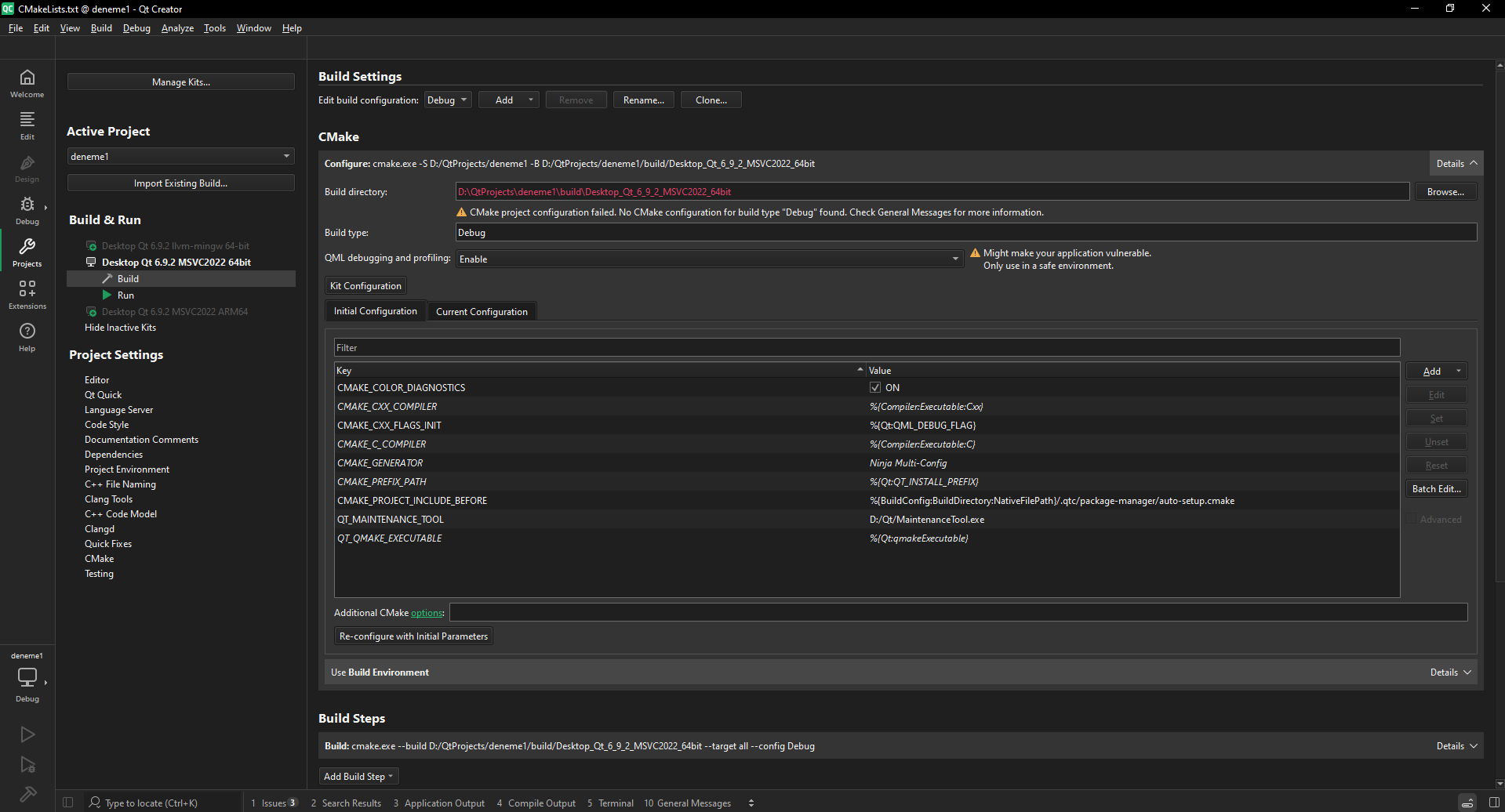Toggle CMAKE_COLOR_DIAGNOSTICS checkbox
The width and height of the screenshot is (1505, 812).
click(x=875, y=388)
